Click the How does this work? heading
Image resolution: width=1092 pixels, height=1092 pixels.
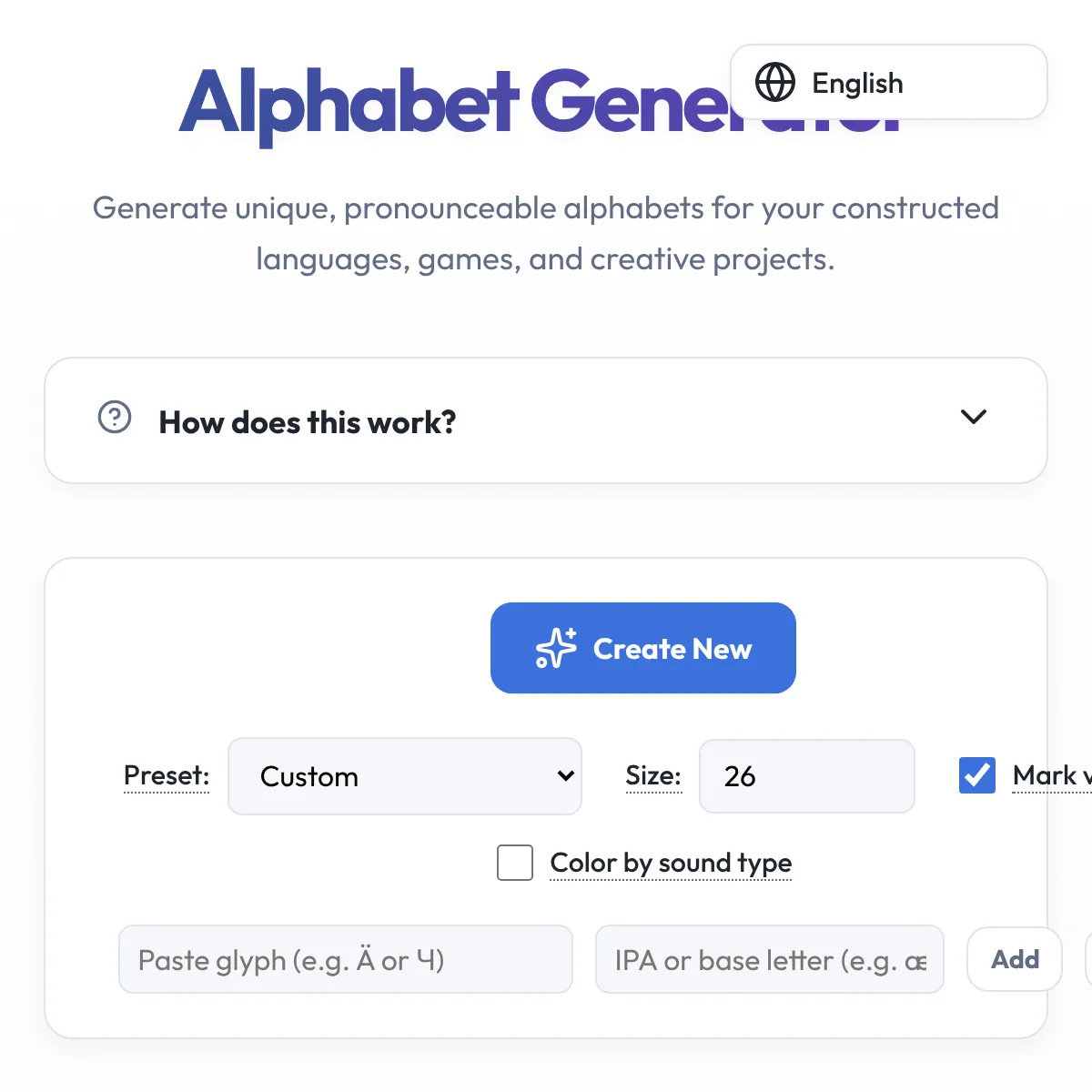point(308,422)
